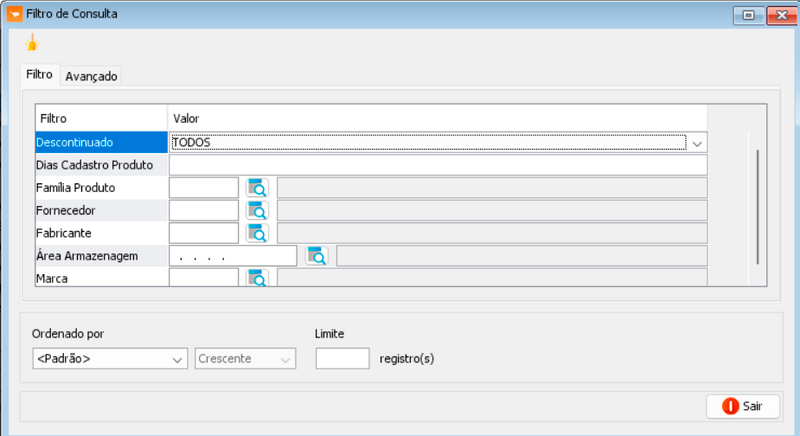Switch to the Avançado tab
The image size is (800, 436).
pos(91,76)
